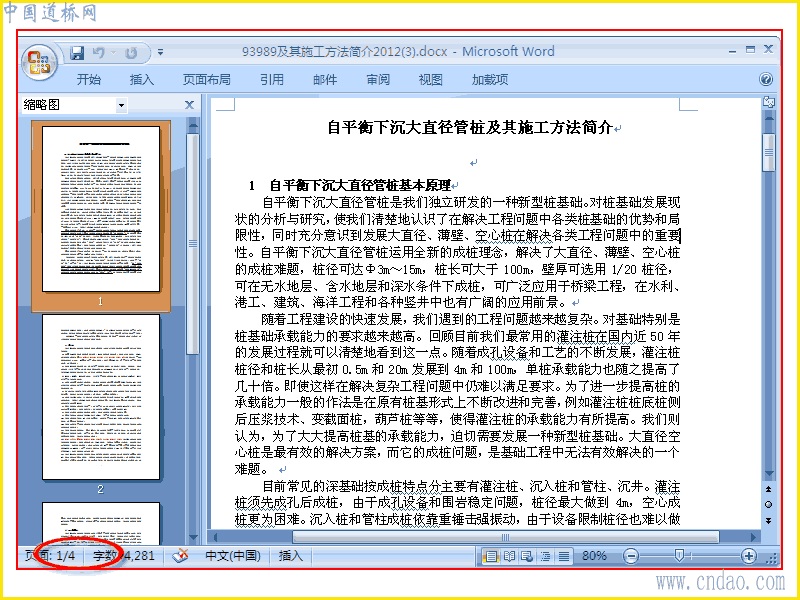Undo the last action
The height and width of the screenshot is (600, 800).
(x=99, y=53)
